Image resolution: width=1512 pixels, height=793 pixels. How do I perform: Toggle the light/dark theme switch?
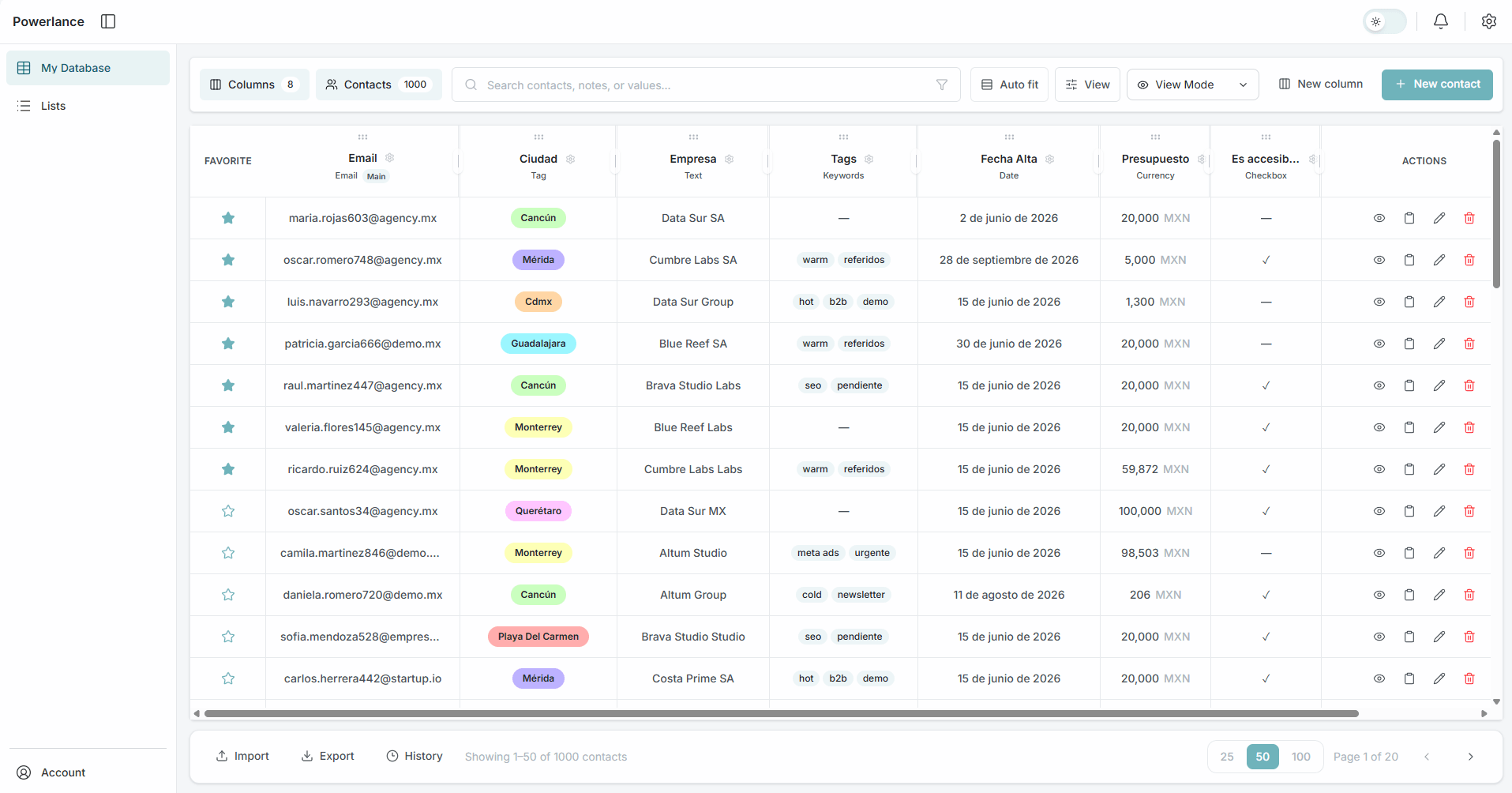click(x=1385, y=21)
